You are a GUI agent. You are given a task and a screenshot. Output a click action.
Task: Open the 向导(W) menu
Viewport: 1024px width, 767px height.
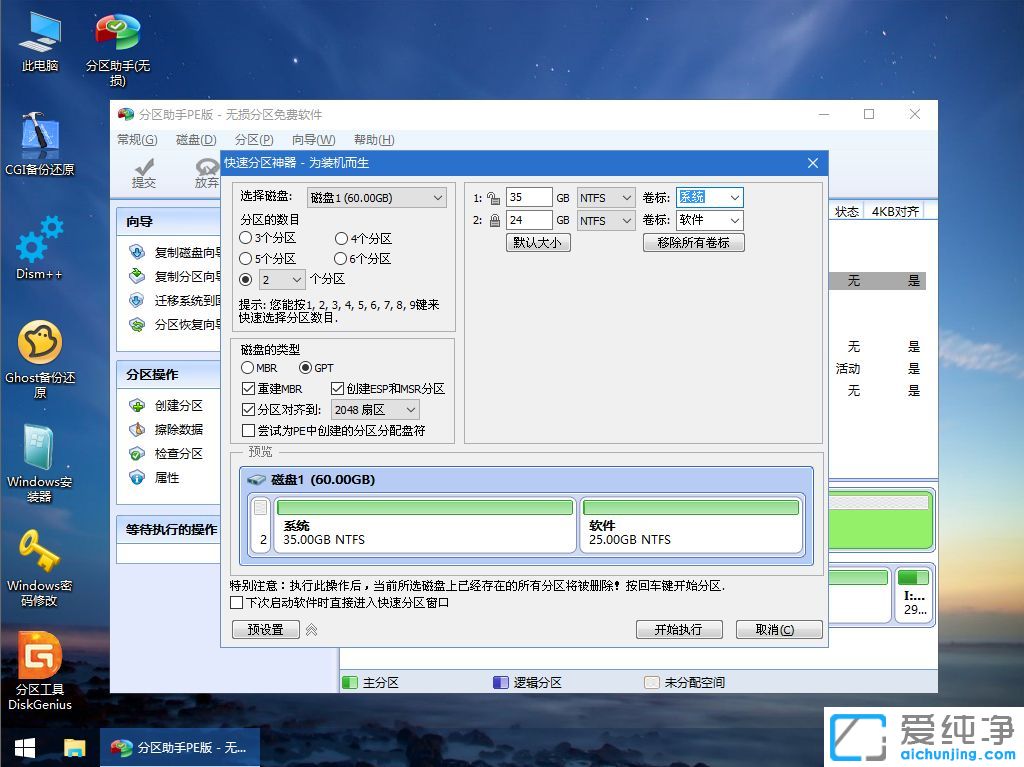pos(313,140)
